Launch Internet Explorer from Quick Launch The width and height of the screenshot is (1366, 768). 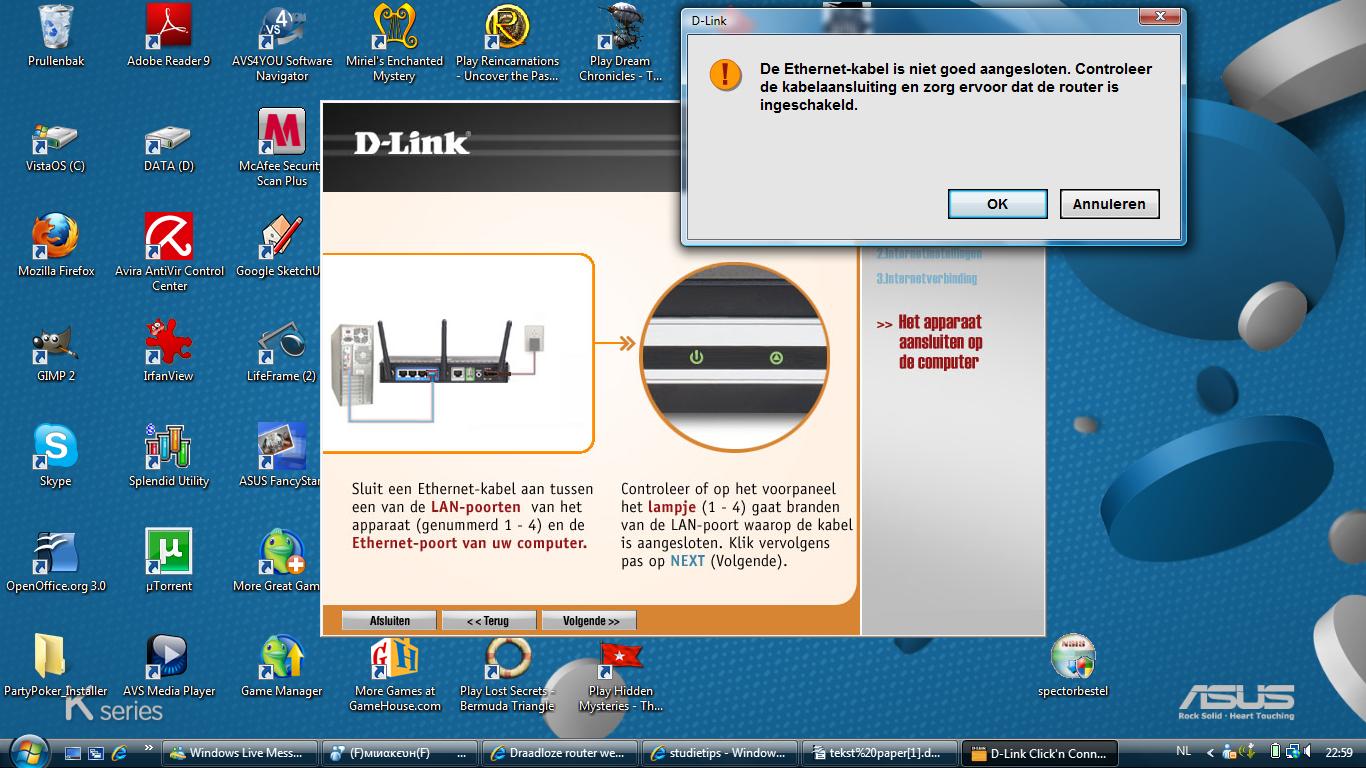[119, 753]
